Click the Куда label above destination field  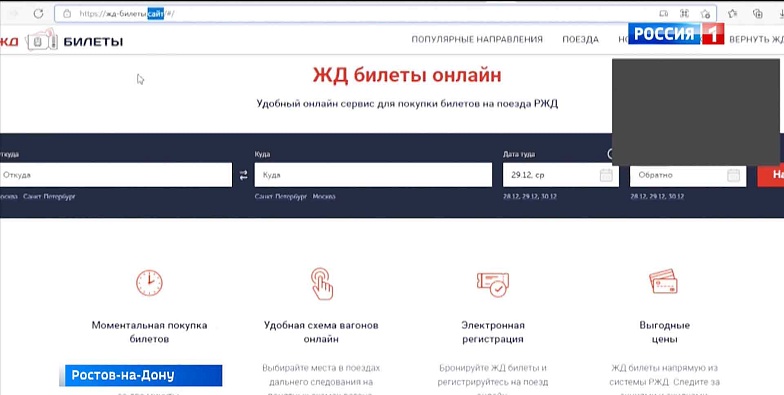pyautogui.click(x=262, y=154)
